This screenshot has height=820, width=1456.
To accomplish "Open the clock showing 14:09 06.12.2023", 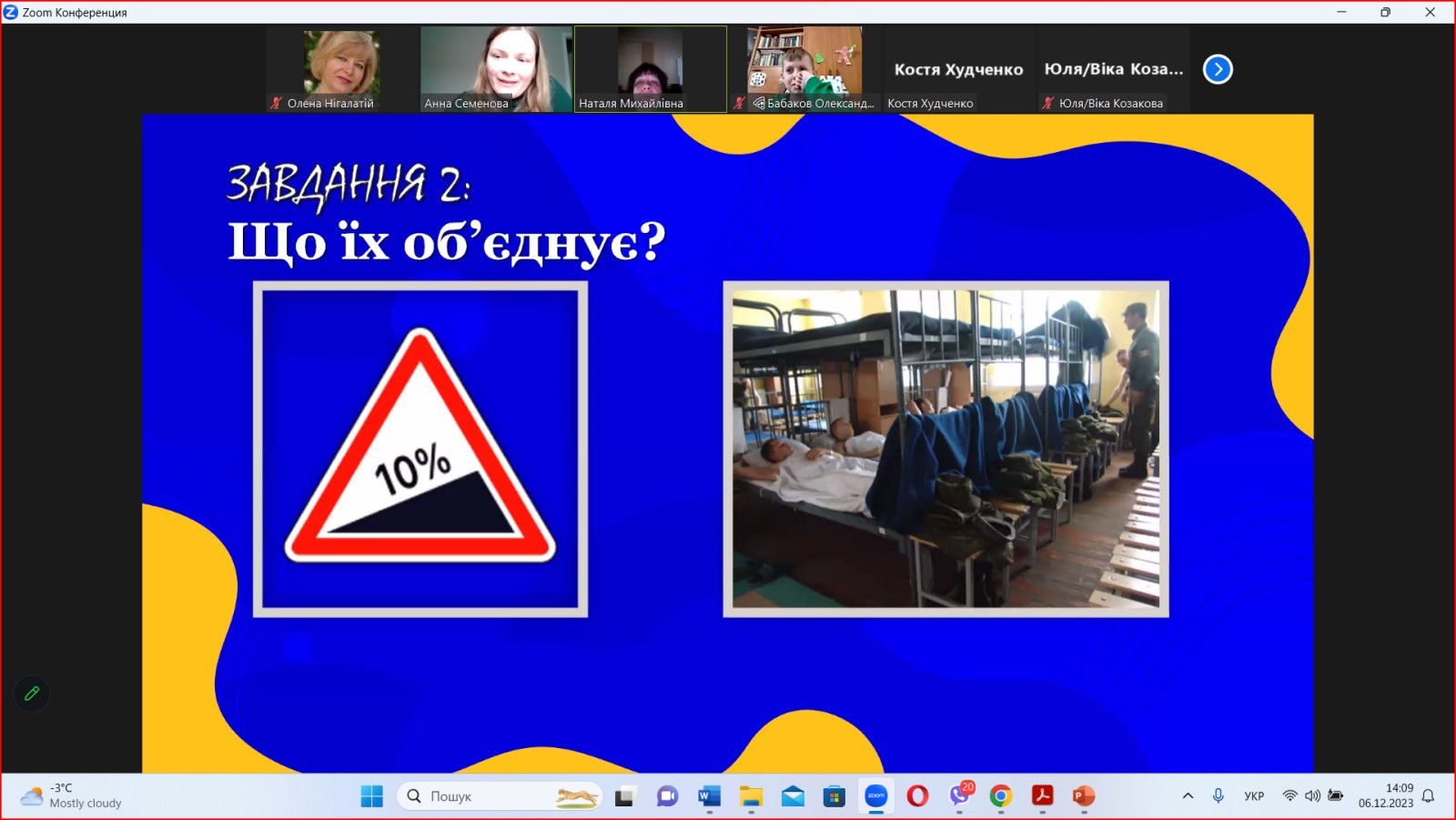I will pyautogui.click(x=1386, y=795).
